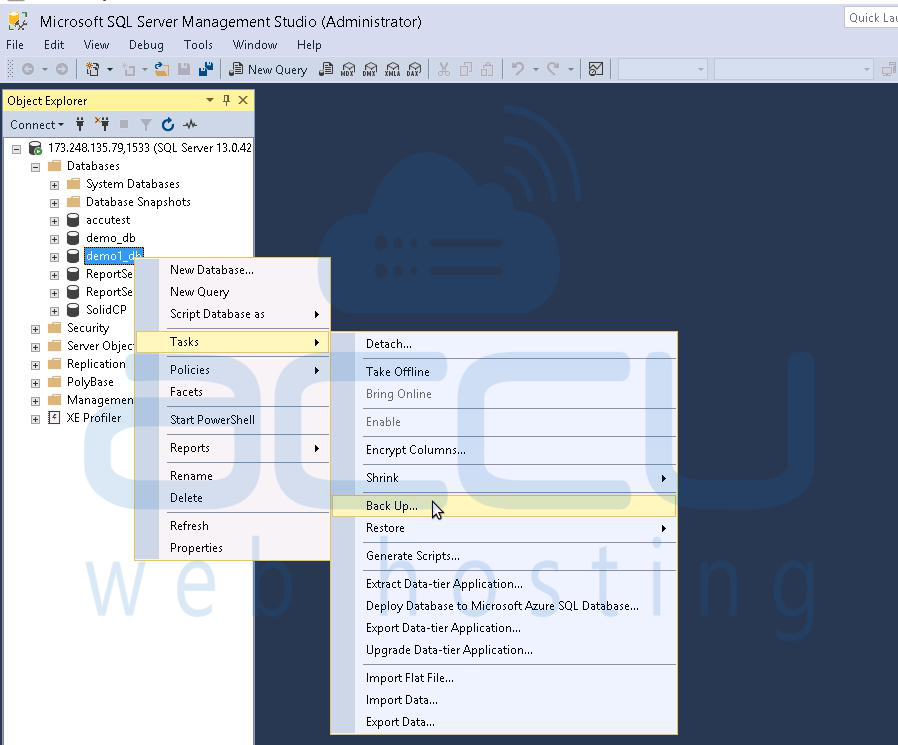This screenshot has width=898, height=745.
Task: Select the server node 173.248.135.79,1533
Action: pos(149,148)
